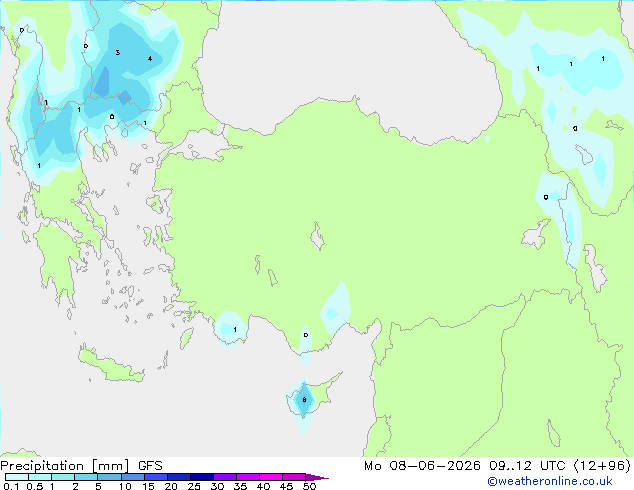Pick the 1–2 mm legend color swatch
The width and height of the screenshot is (634, 490).
(63, 477)
